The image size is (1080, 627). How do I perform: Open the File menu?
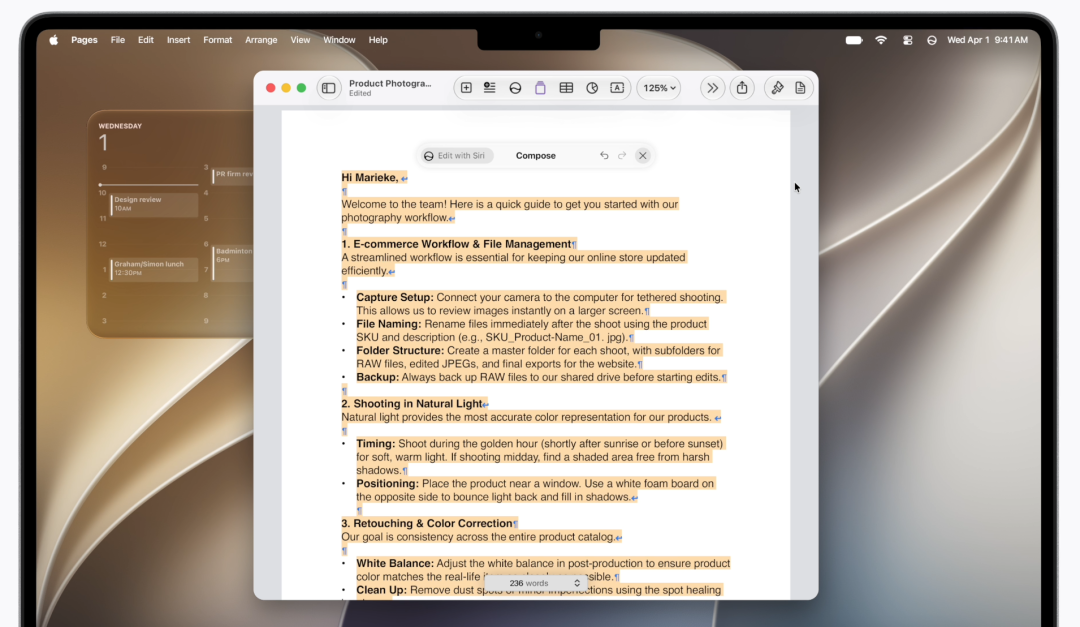118,40
